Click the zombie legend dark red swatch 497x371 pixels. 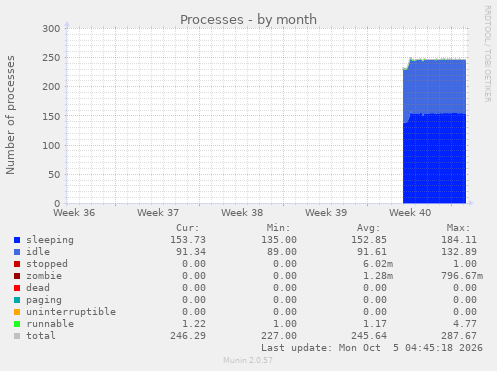point(17,276)
